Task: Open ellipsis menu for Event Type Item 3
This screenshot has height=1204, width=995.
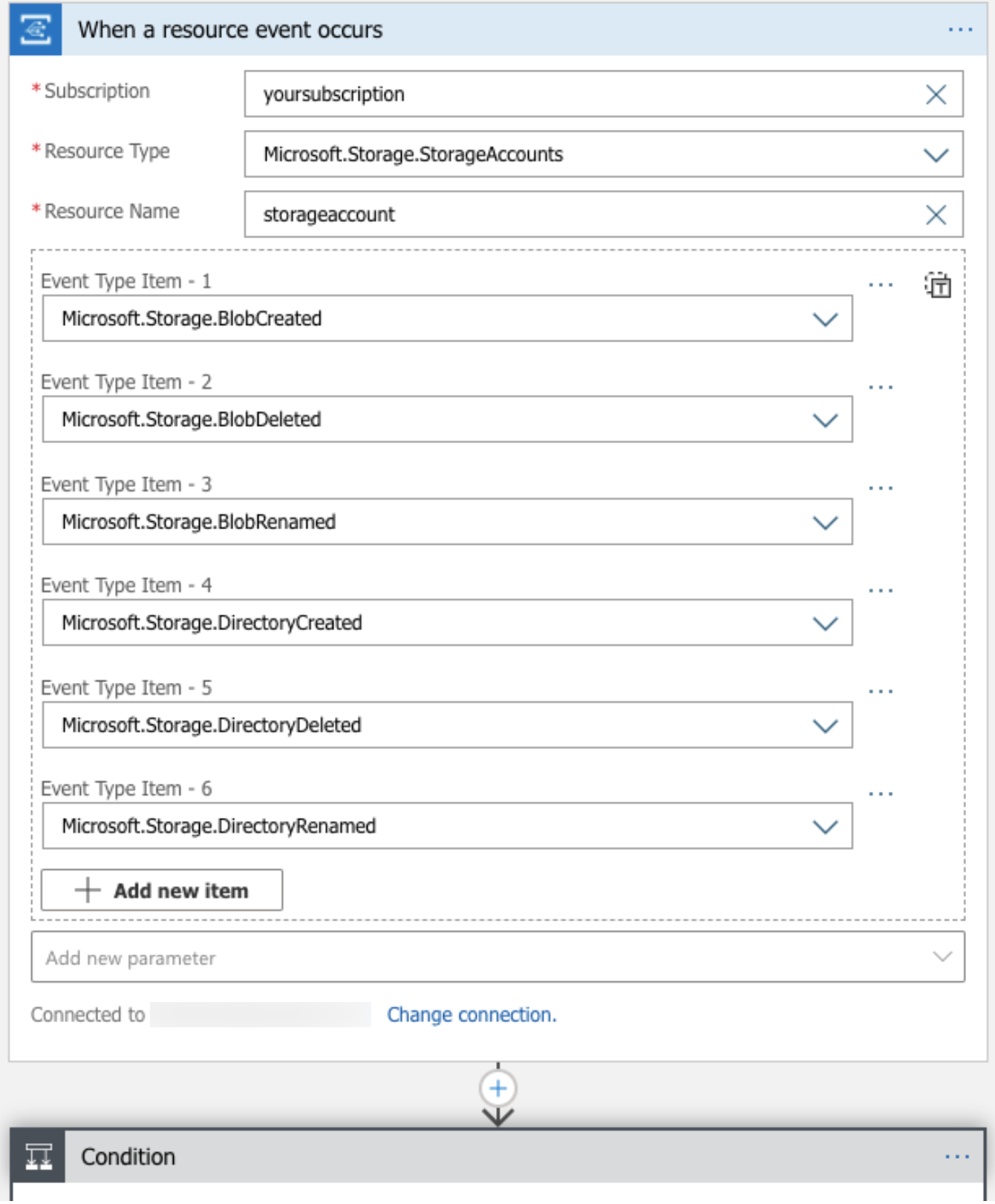Action: tap(880, 488)
